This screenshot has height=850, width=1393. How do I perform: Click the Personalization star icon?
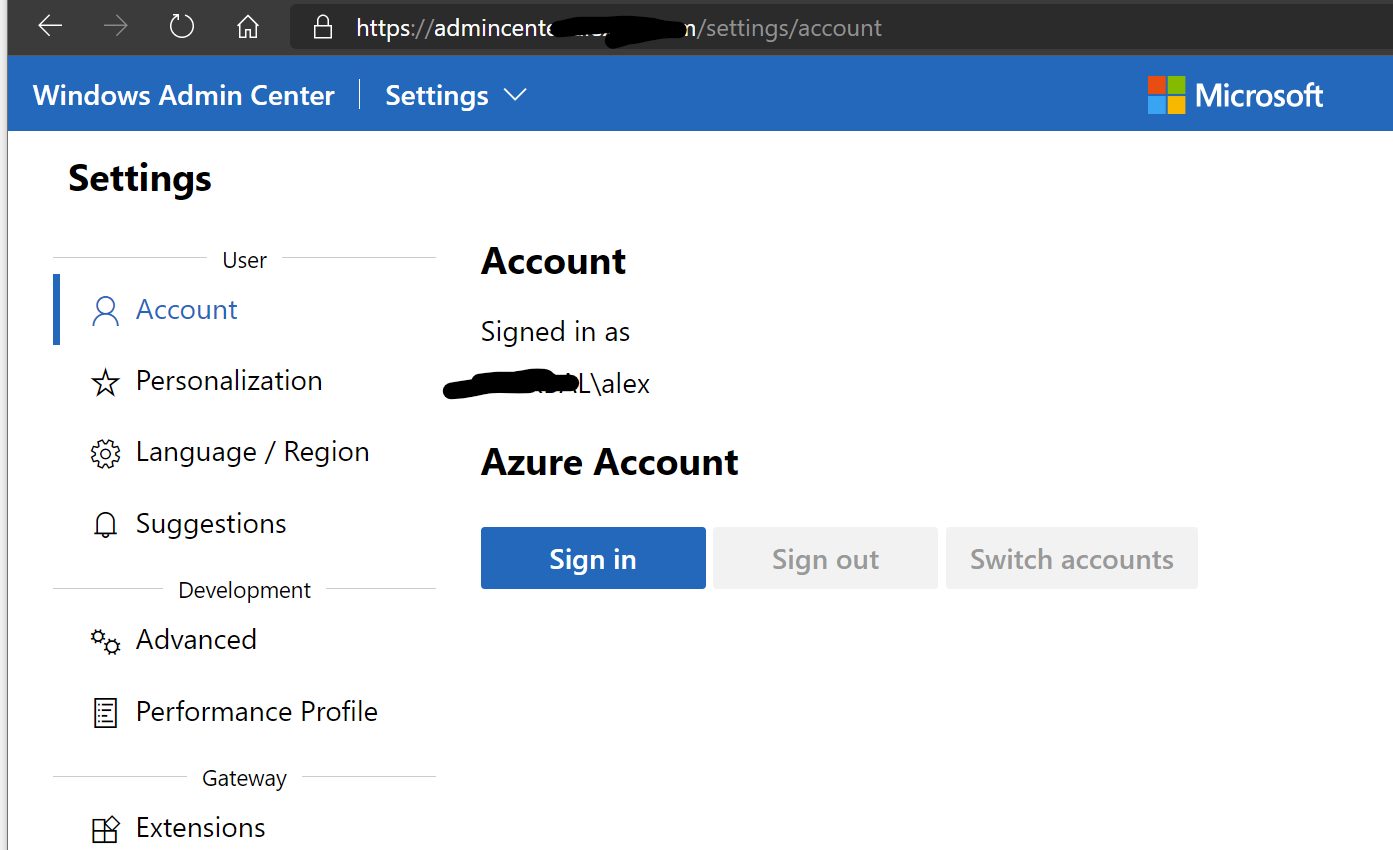105,381
